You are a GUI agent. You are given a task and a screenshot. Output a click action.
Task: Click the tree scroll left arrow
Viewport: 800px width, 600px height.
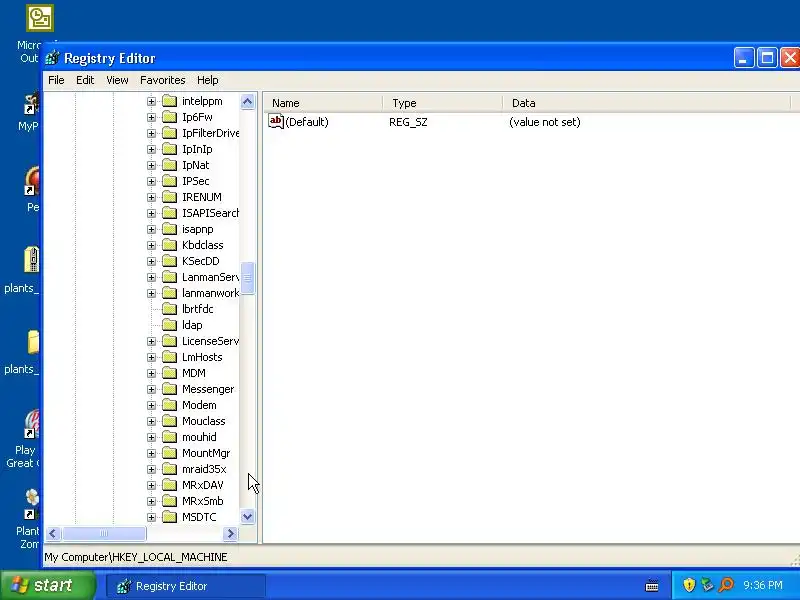click(x=53, y=534)
